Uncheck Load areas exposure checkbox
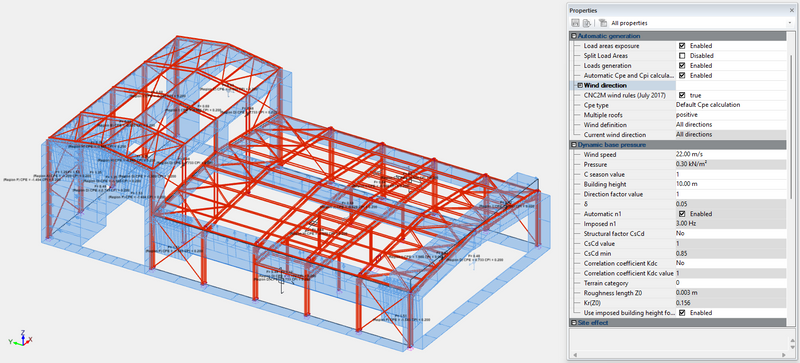This screenshot has width=800, height=363. (682, 46)
